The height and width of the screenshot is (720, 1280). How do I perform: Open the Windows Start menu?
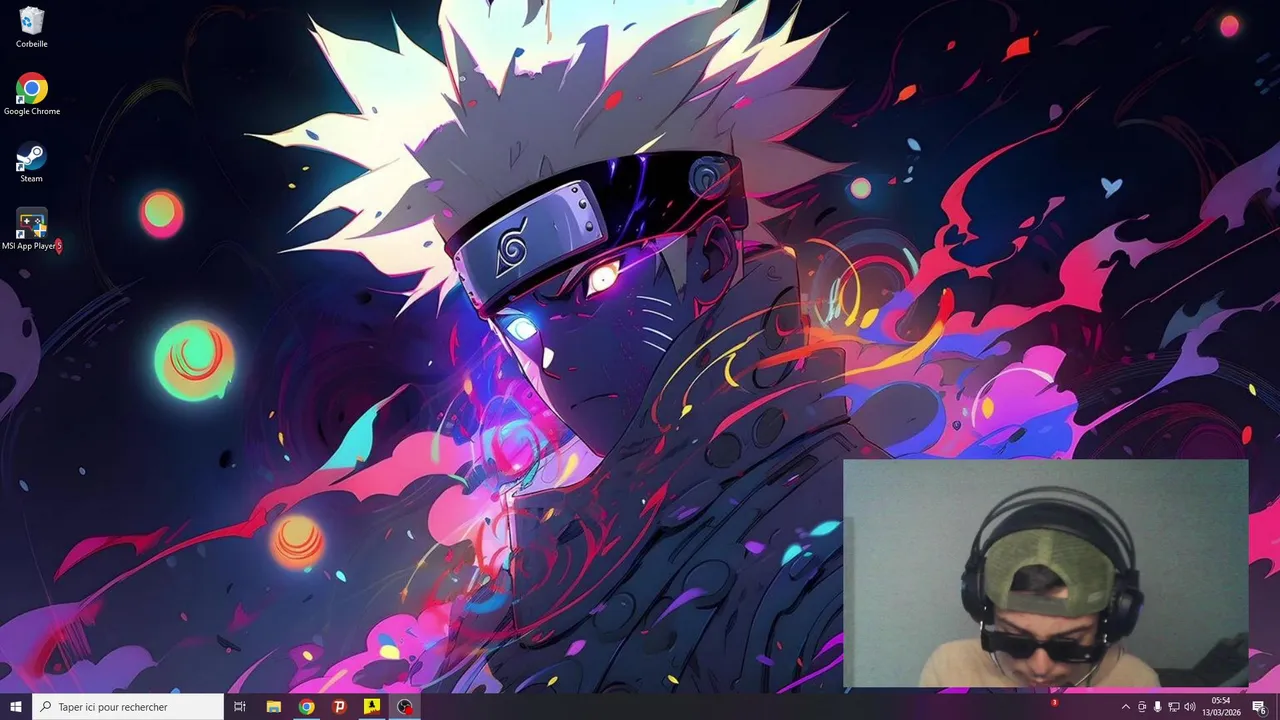pyautogui.click(x=16, y=707)
